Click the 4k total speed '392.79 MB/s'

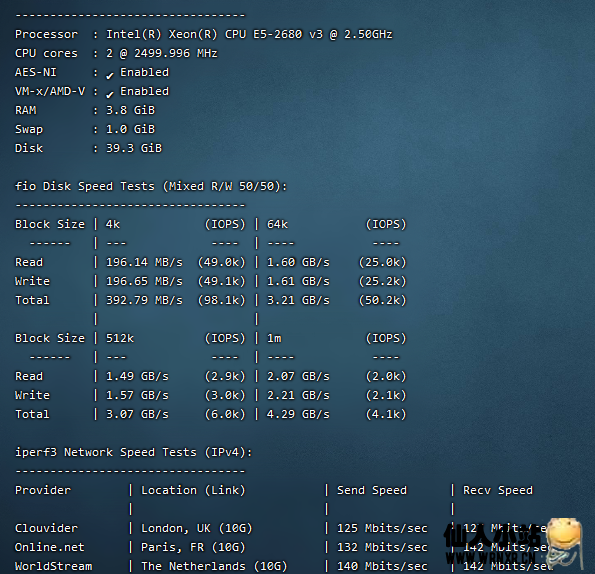point(144,300)
